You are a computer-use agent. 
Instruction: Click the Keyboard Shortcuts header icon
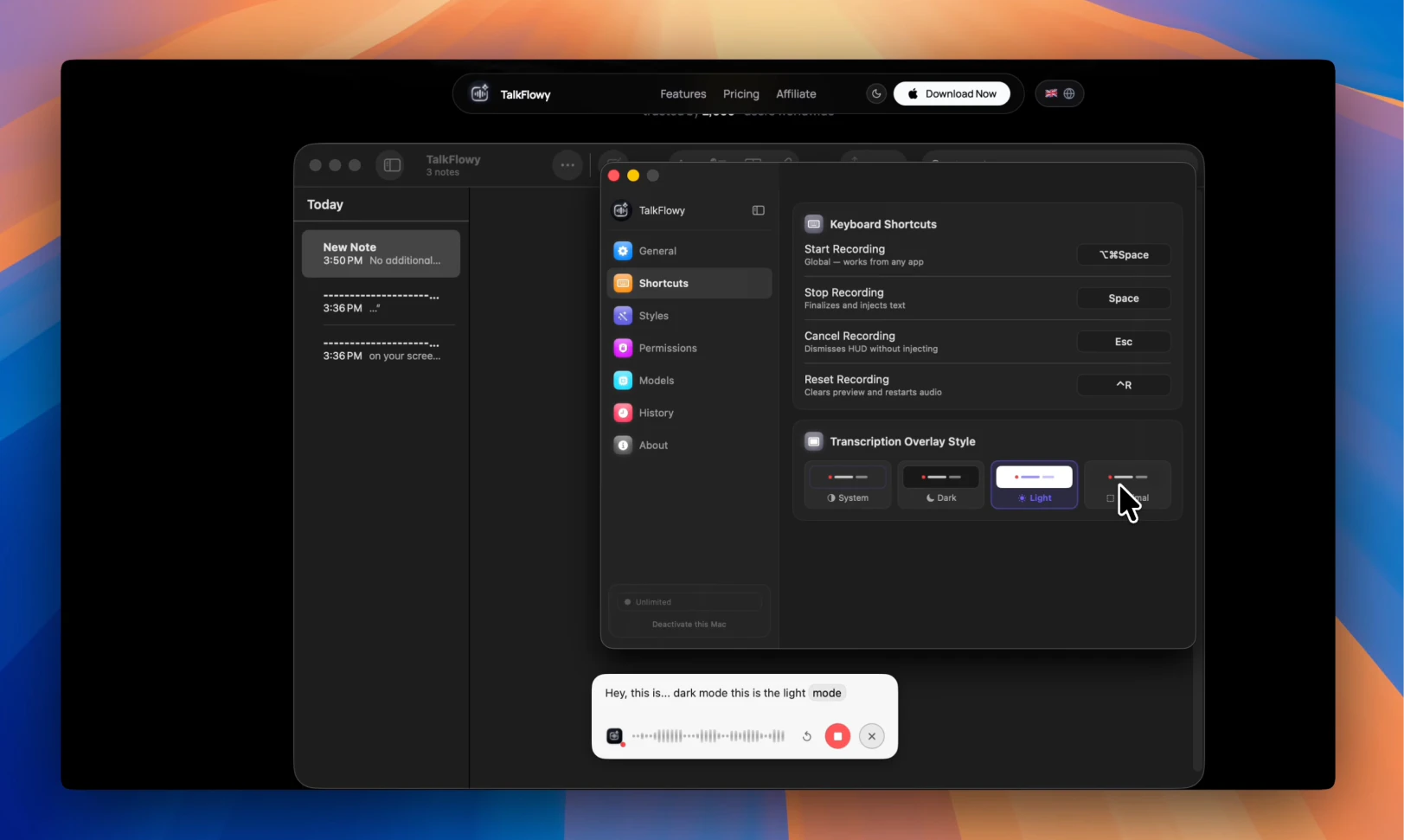(x=814, y=224)
